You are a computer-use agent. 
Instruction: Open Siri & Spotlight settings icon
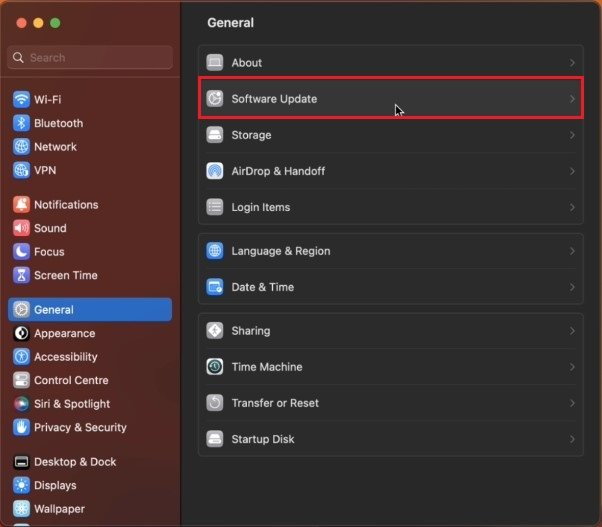pyautogui.click(x=21, y=404)
